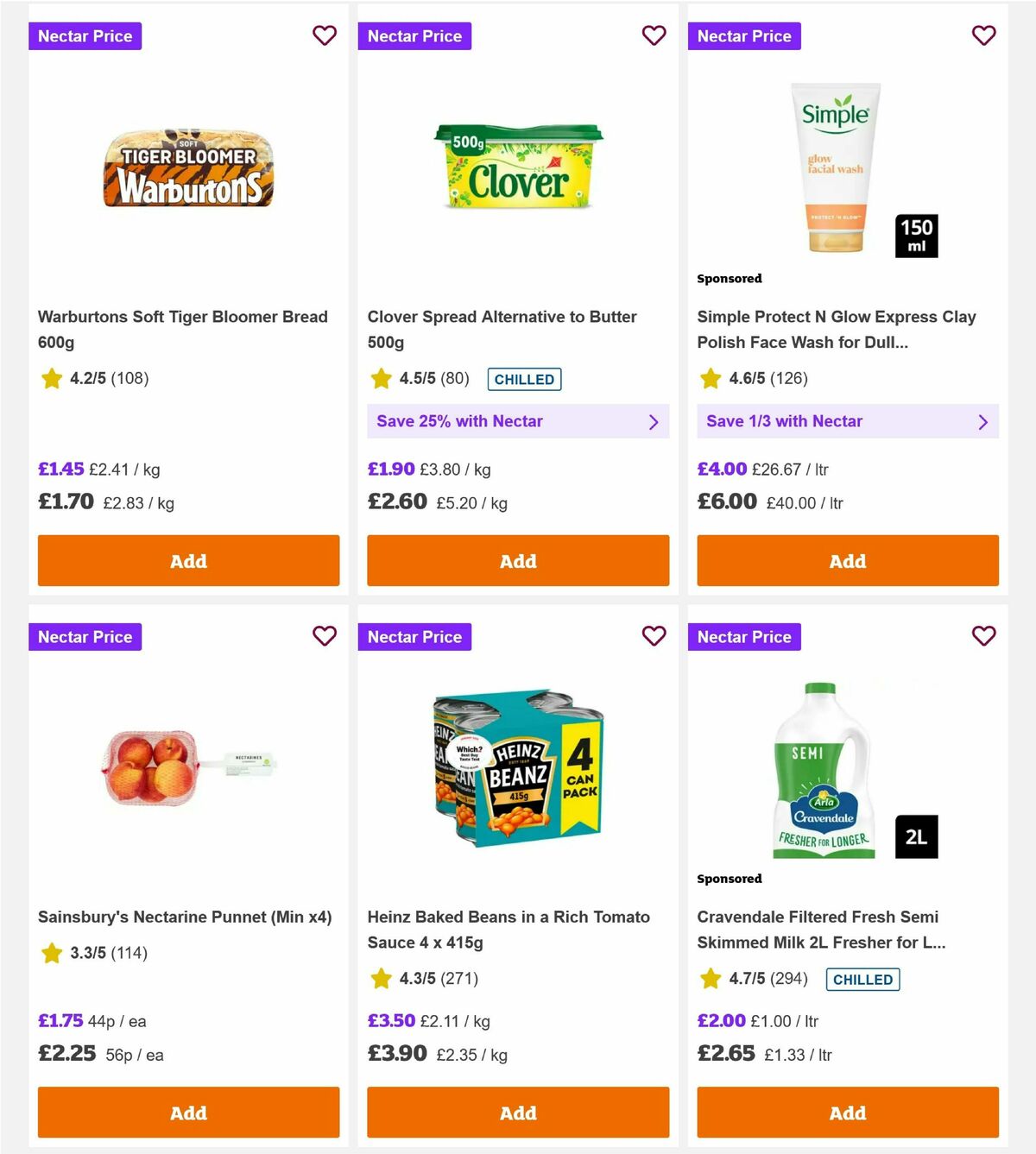The width and height of the screenshot is (1036, 1154).
Task: Click the heart icon on Warburtons Tiger Bloomer
Action: pos(325,36)
